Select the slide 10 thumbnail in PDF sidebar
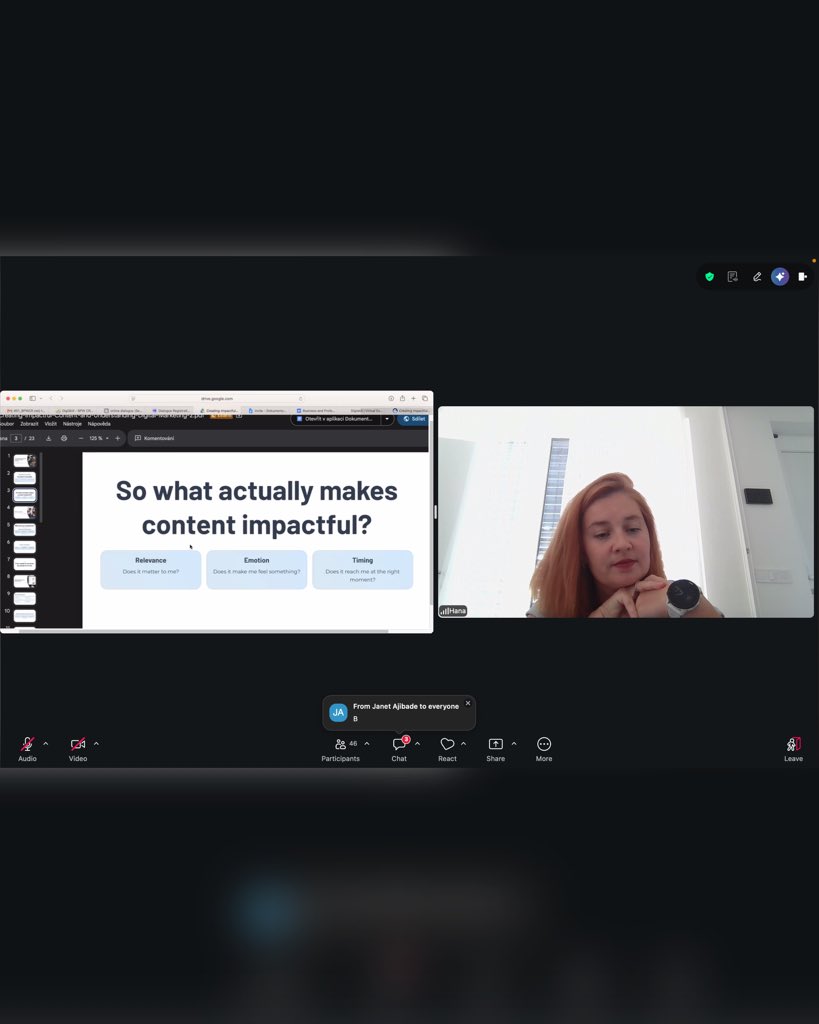Screen dimensions: 819x1024 [25, 615]
